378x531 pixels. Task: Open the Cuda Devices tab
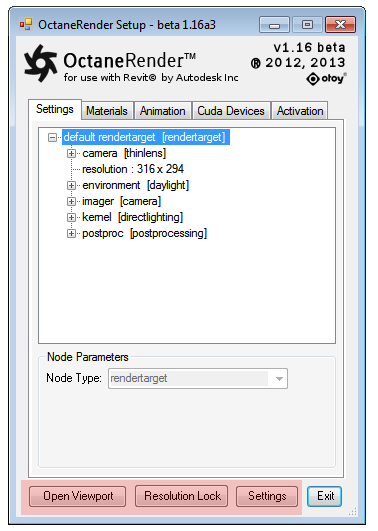[x=231, y=111]
